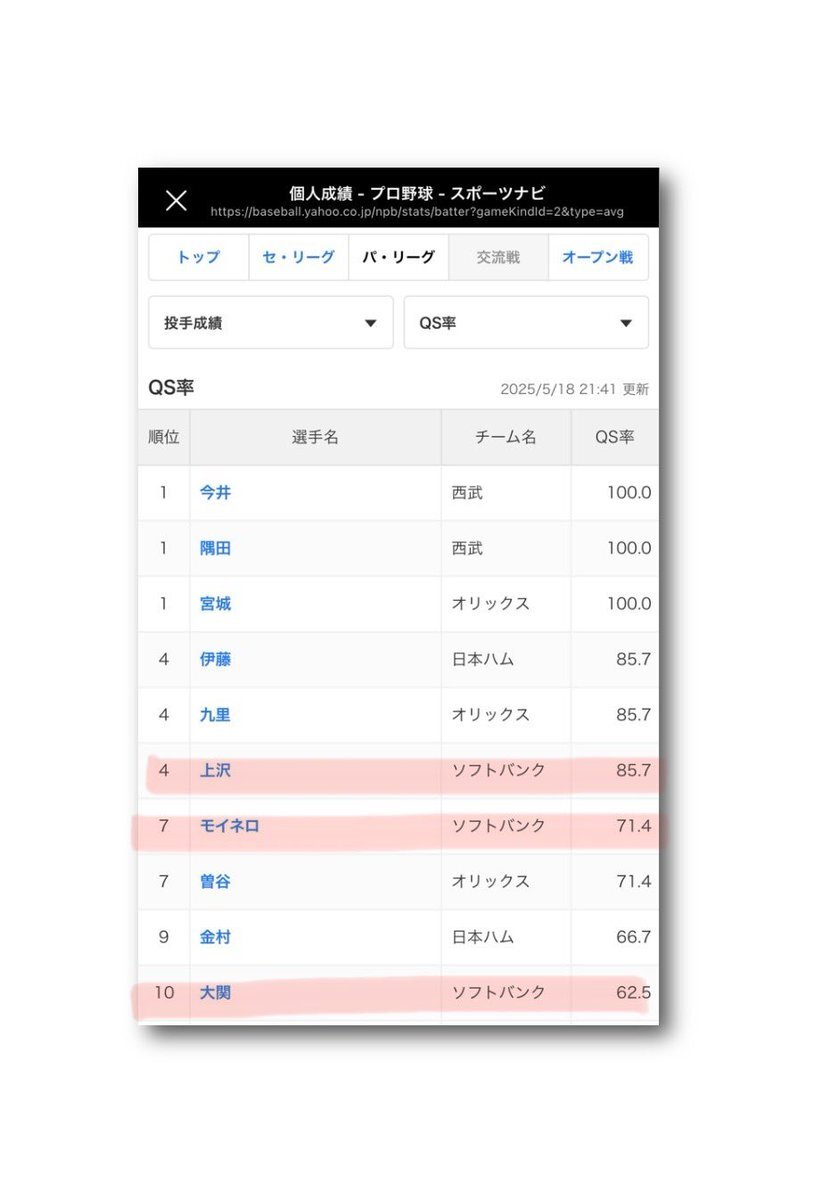Open player 曽谷's page
This screenshot has height=1200, width=822.
click(215, 882)
